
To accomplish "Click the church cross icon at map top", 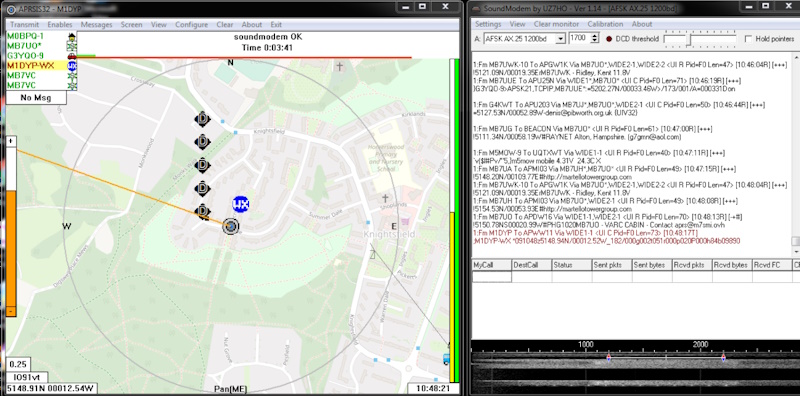I will tap(340, 66).
